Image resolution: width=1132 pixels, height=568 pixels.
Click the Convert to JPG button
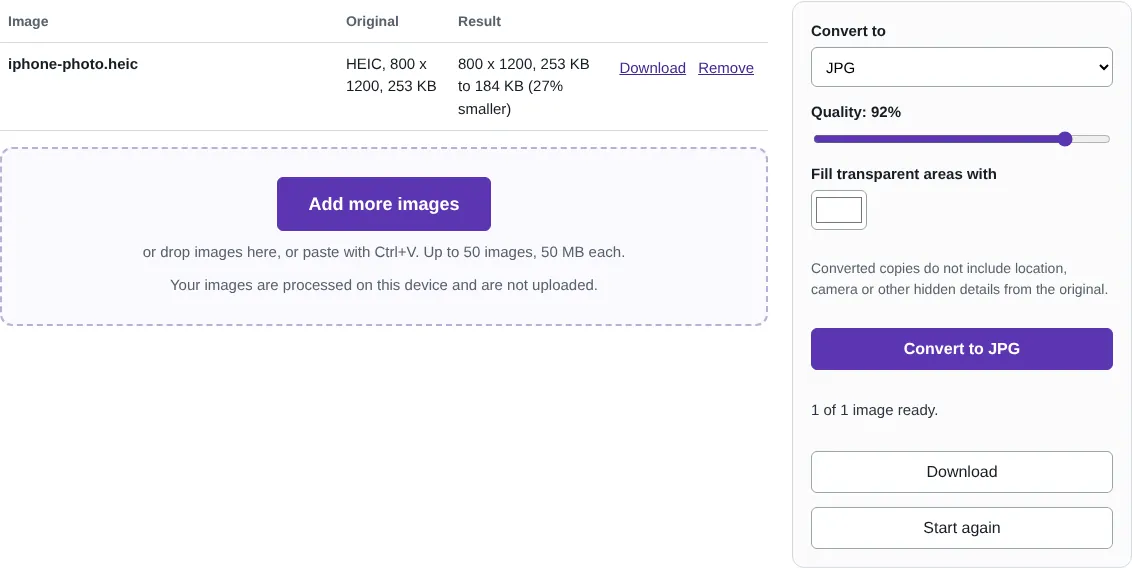coord(961,349)
